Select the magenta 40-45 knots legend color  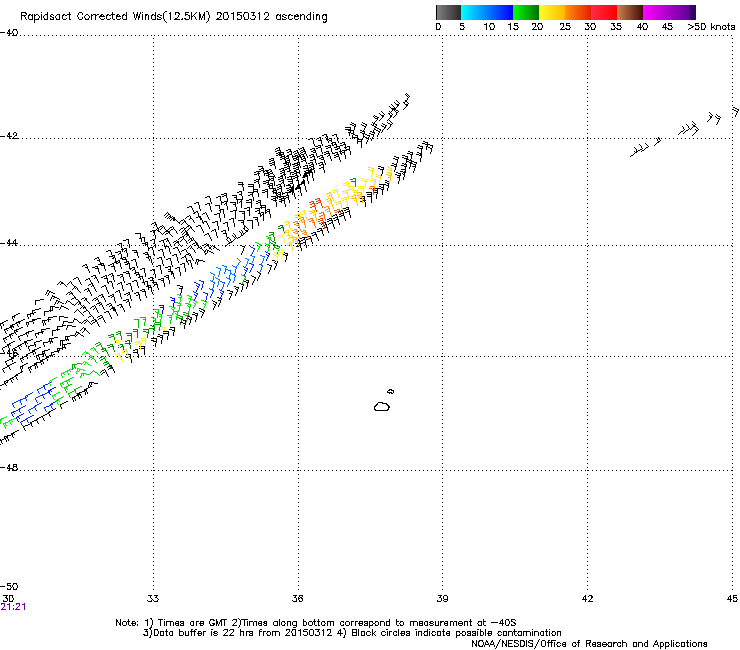coord(656,12)
